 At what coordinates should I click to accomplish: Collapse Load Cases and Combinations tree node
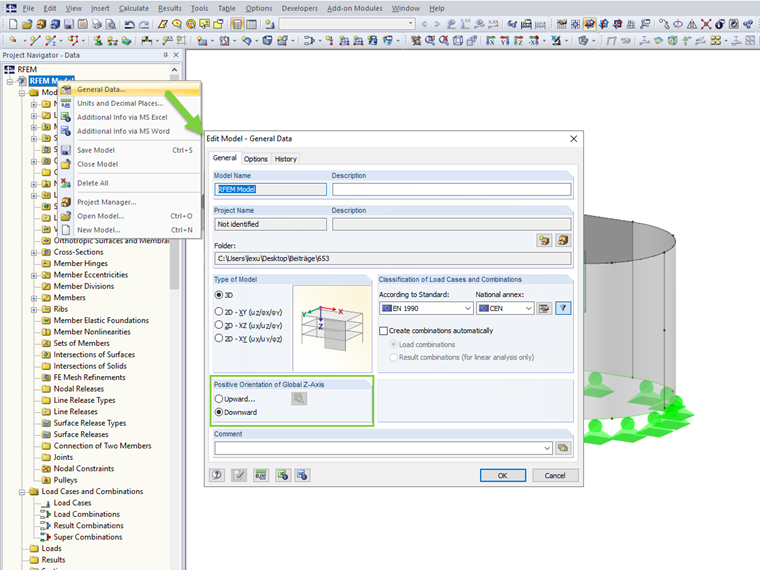(22, 491)
